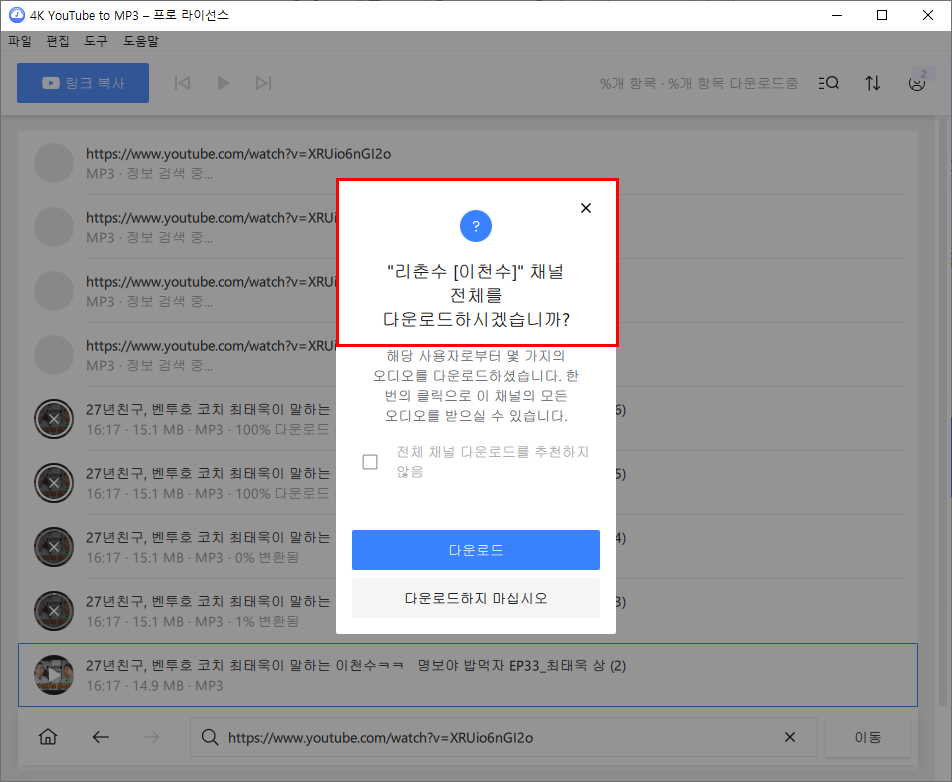Click the '16:17 · 14.9 MB · MP3' details text

click(154, 686)
